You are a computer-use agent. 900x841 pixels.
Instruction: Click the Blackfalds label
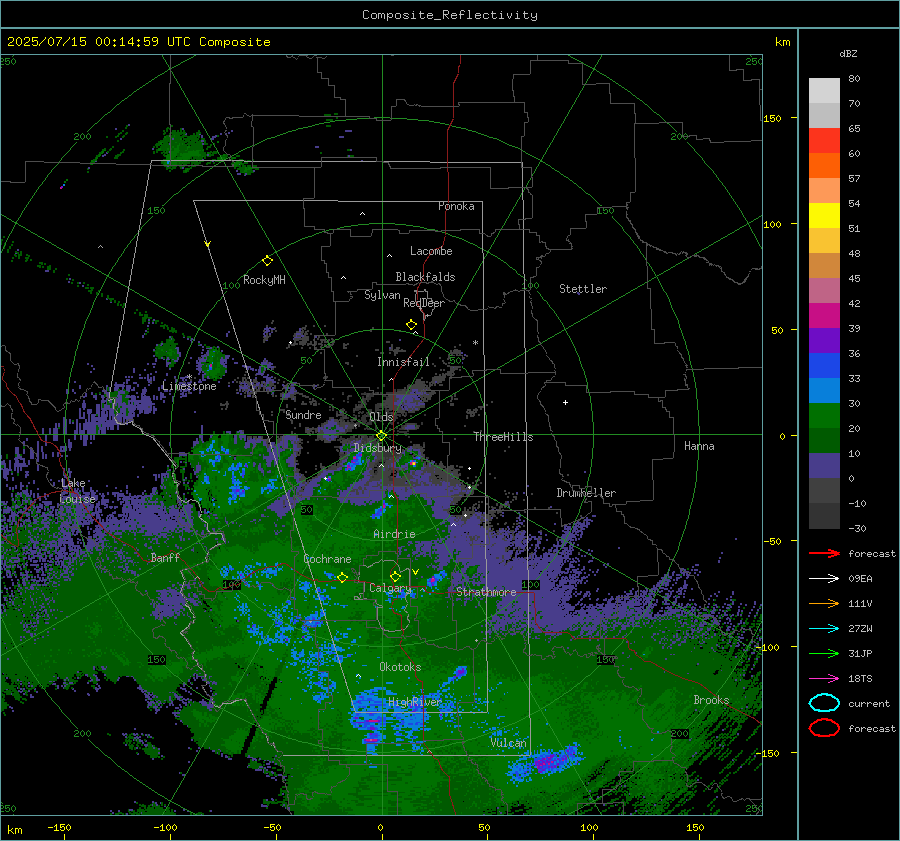(425, 277)
